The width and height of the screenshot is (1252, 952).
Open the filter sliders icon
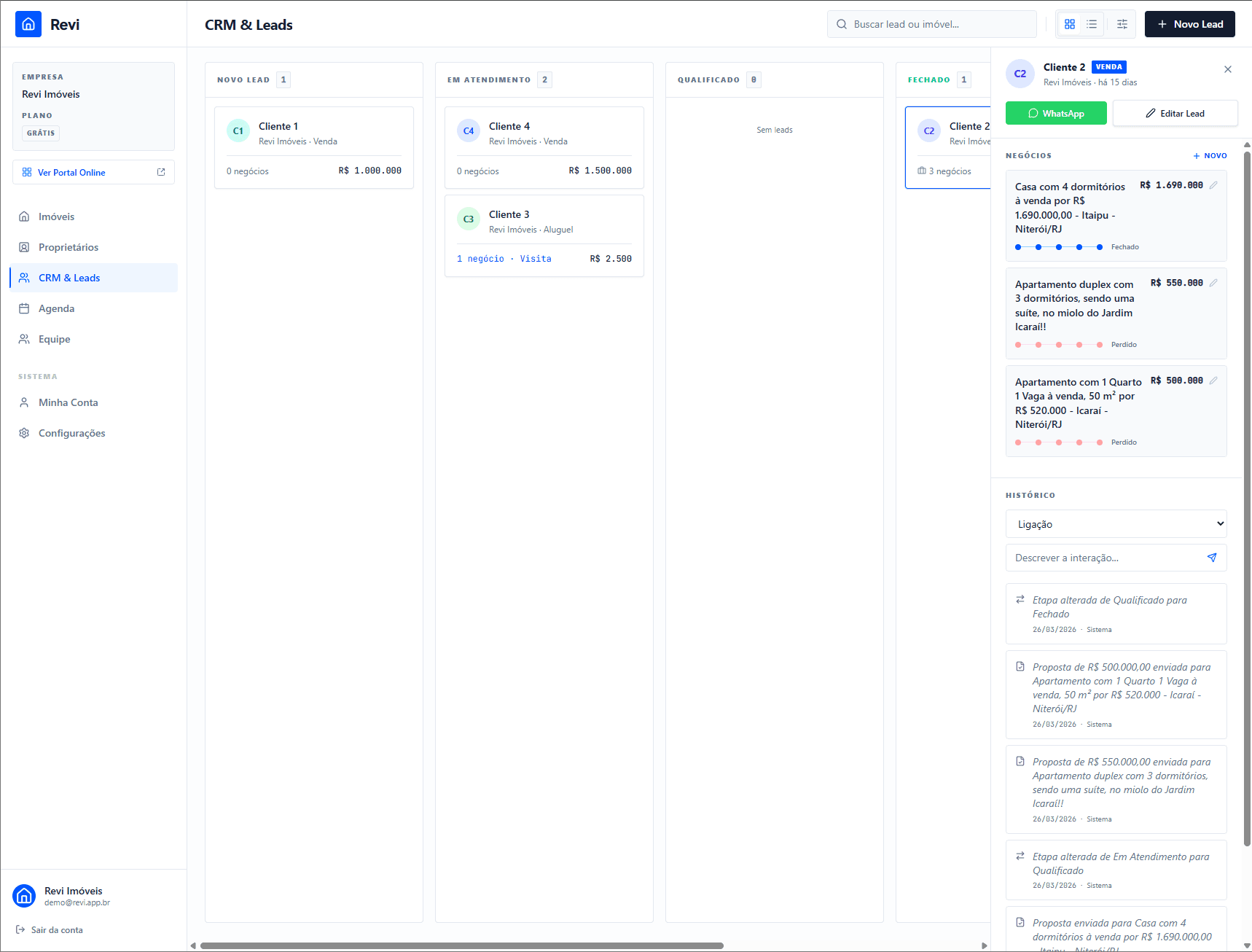coord(1122,24)
